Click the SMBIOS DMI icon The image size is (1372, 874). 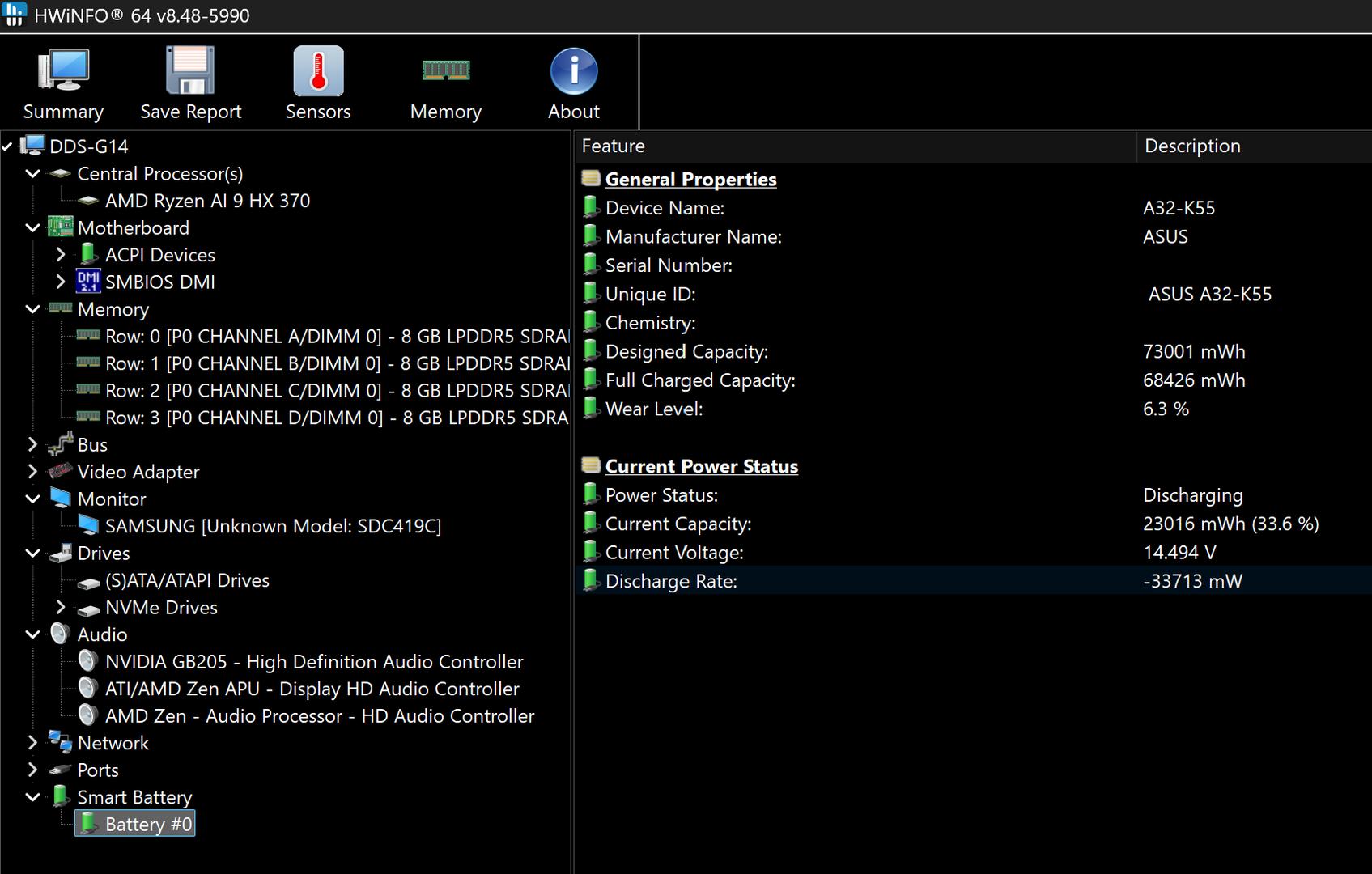point(87,282)
